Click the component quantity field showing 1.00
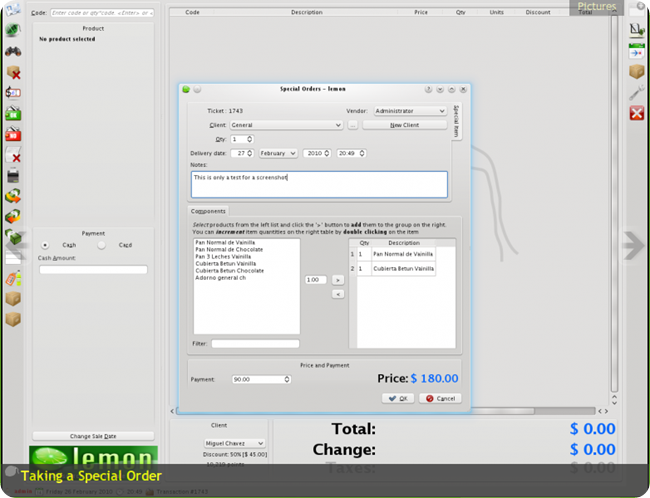Image resolution: width=650 pixels, height=498 pixels. click(x=315, y=280)
